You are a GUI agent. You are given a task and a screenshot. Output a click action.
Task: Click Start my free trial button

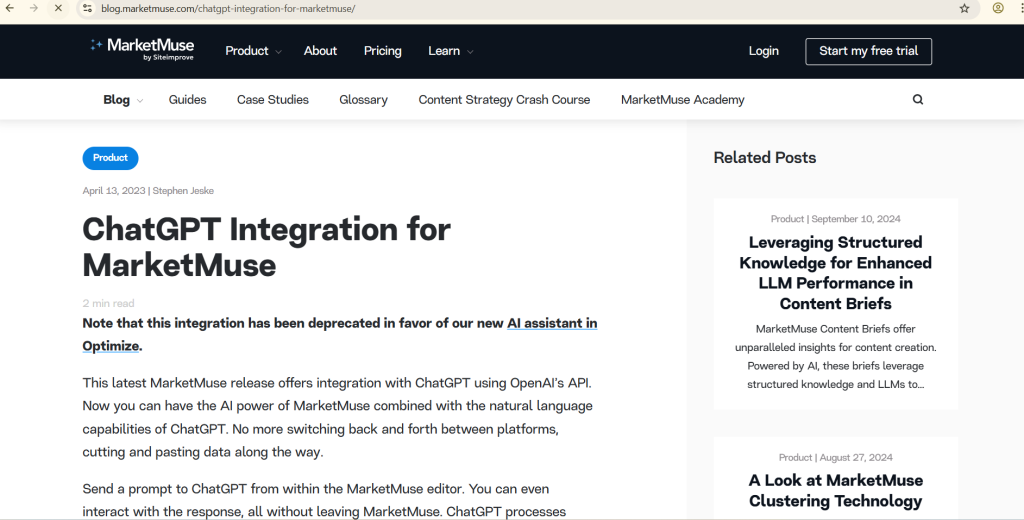click(x=868, y=51)
